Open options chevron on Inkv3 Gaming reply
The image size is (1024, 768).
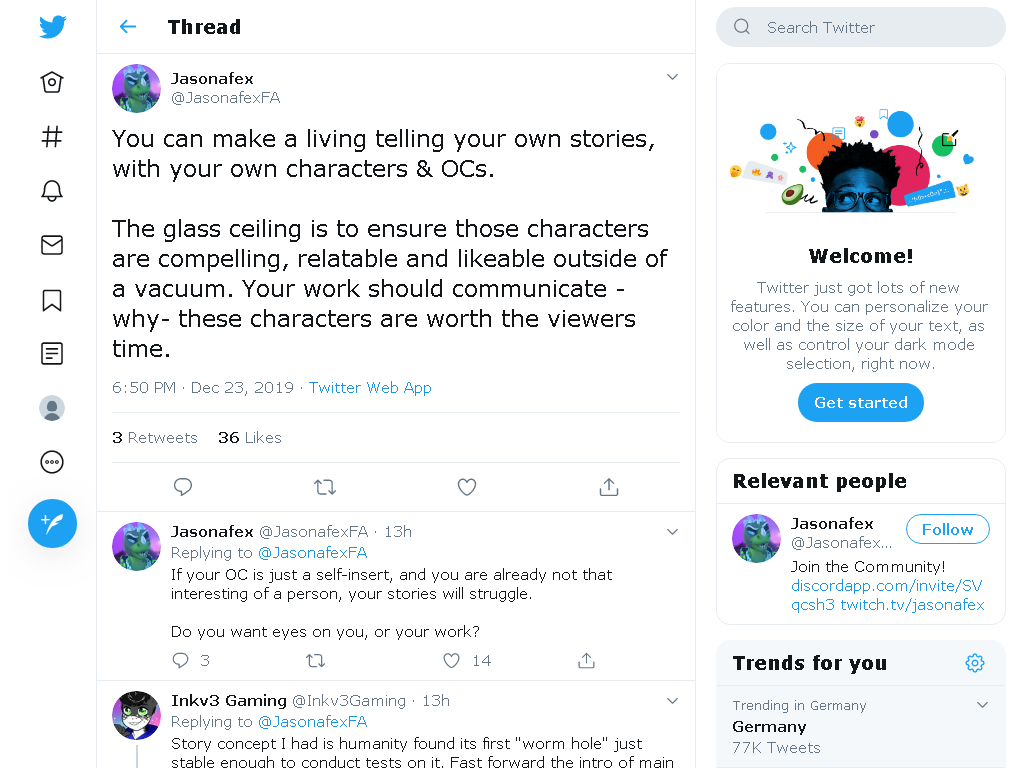pyautogui.click(x=672, y=701)
